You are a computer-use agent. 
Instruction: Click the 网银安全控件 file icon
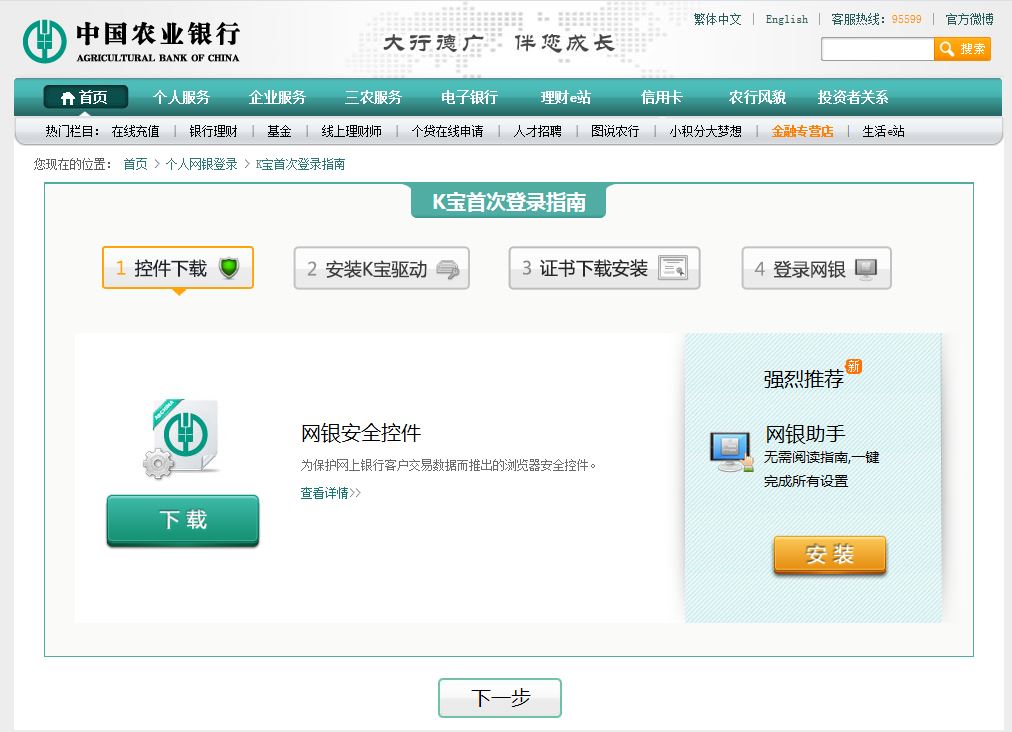182,437
